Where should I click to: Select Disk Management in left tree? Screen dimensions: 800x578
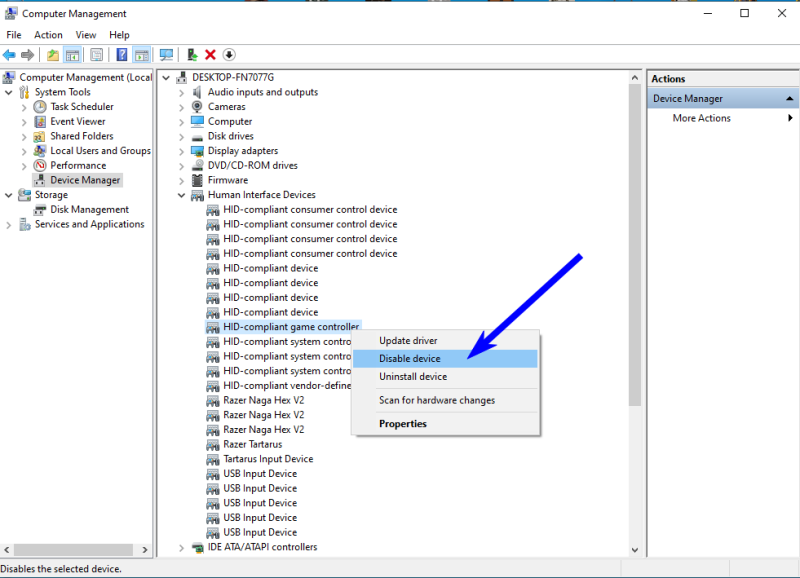coord(89,210)
